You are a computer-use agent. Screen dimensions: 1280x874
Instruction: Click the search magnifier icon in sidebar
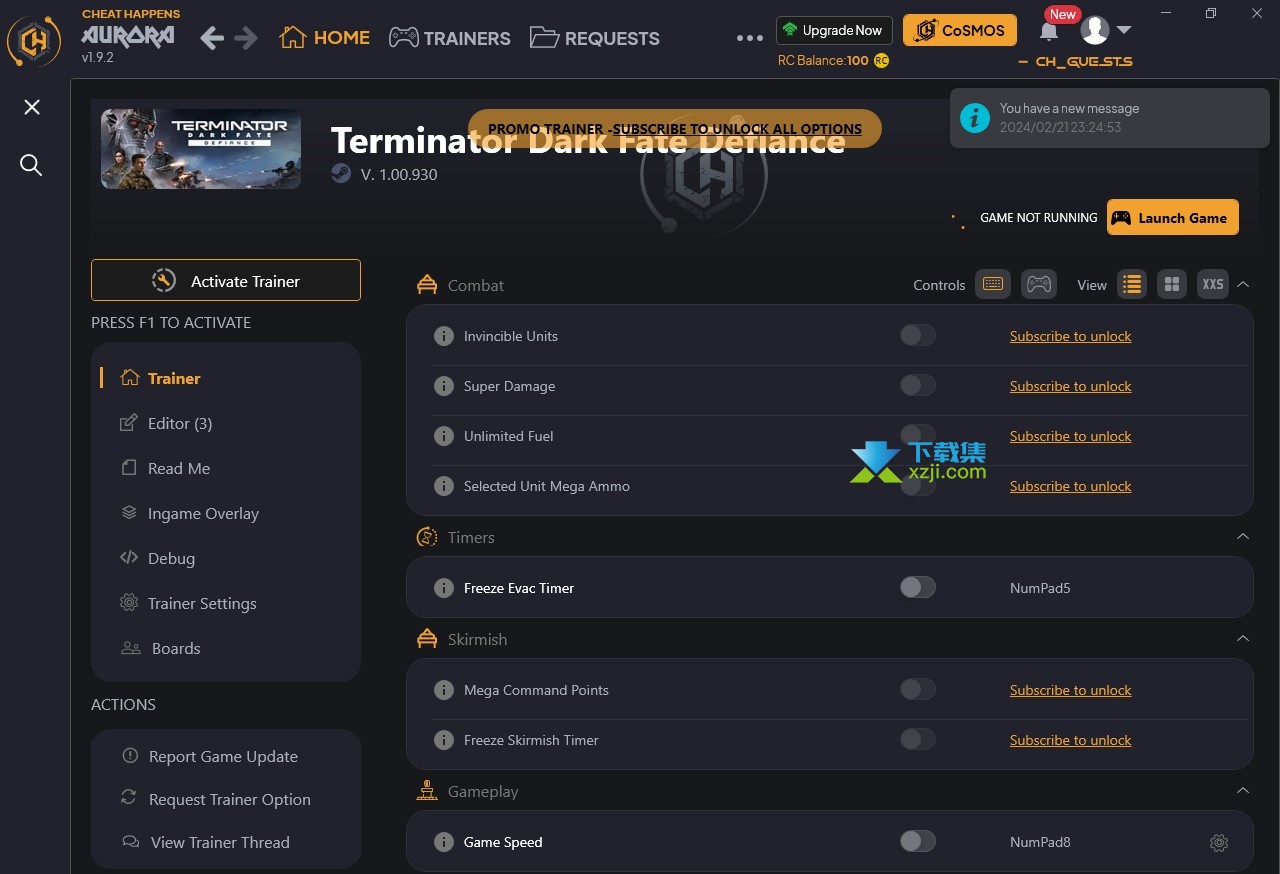31,165
